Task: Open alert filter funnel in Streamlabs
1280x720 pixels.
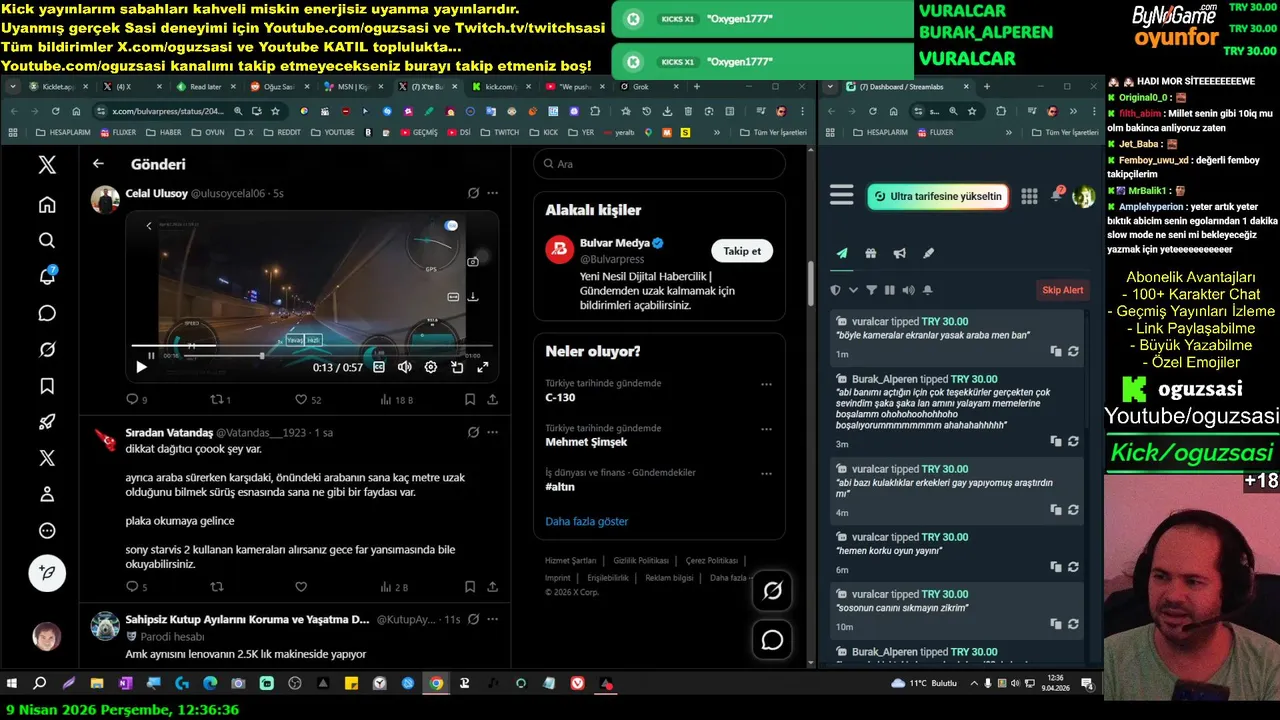Action: (871, 290)
